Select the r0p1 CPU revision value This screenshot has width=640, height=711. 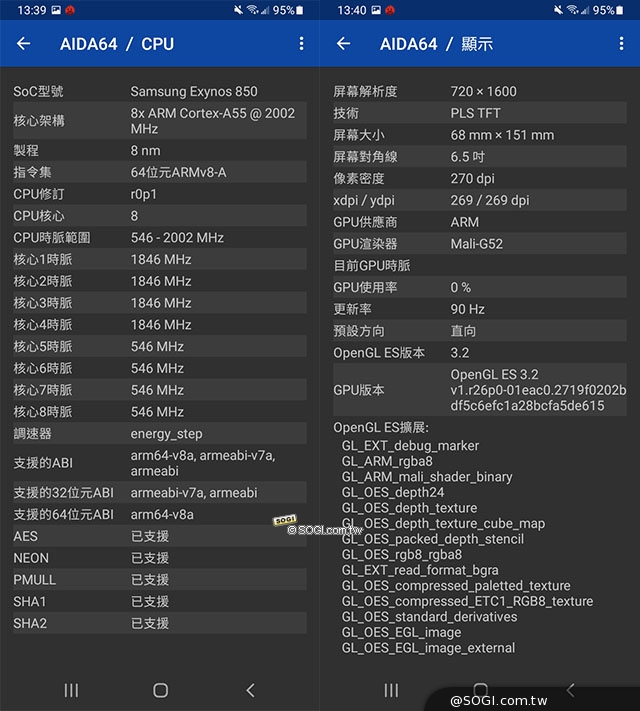pos(143,194)
